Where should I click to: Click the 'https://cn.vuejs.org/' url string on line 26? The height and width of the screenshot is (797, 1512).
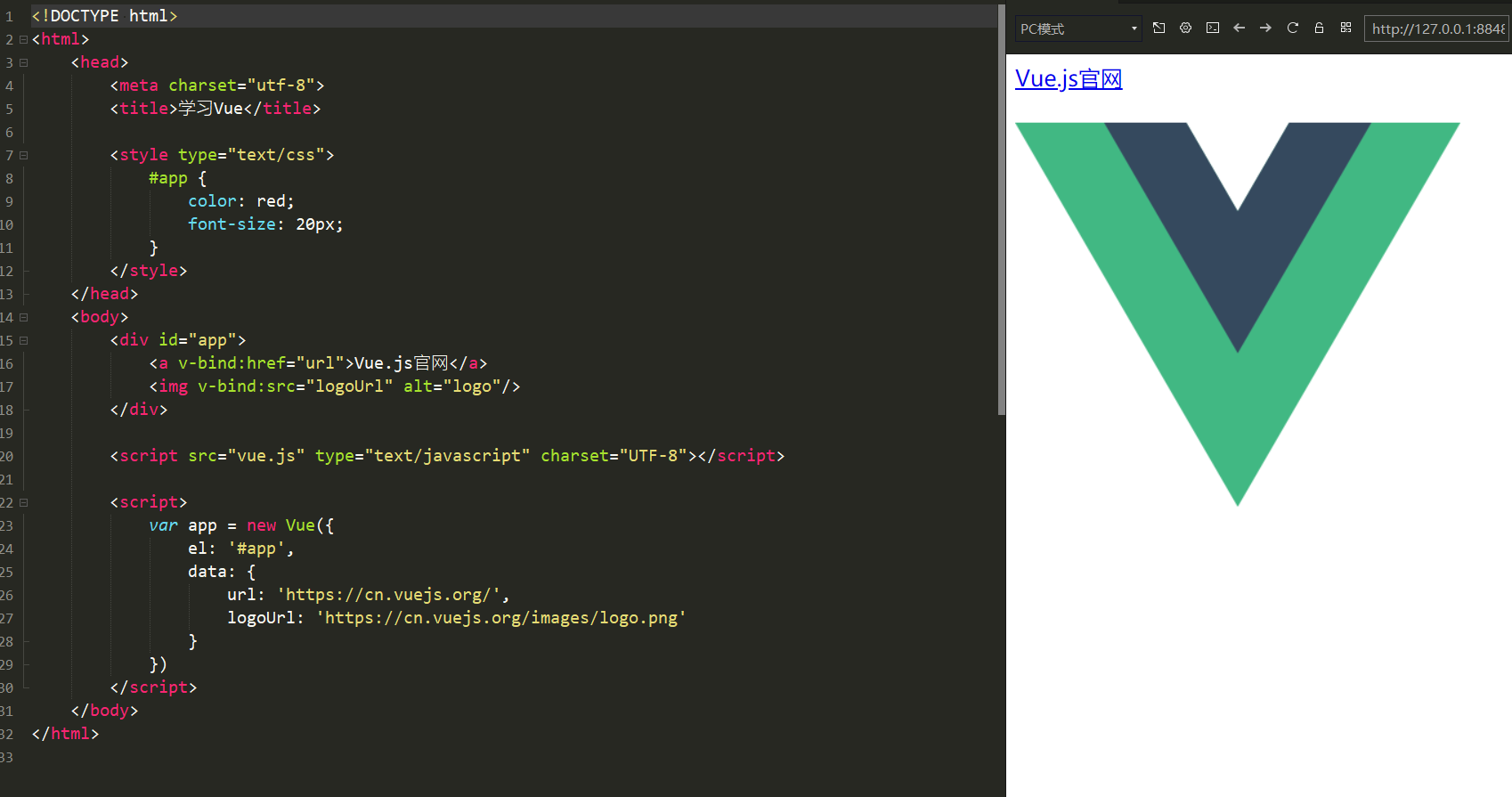(388, 595)
